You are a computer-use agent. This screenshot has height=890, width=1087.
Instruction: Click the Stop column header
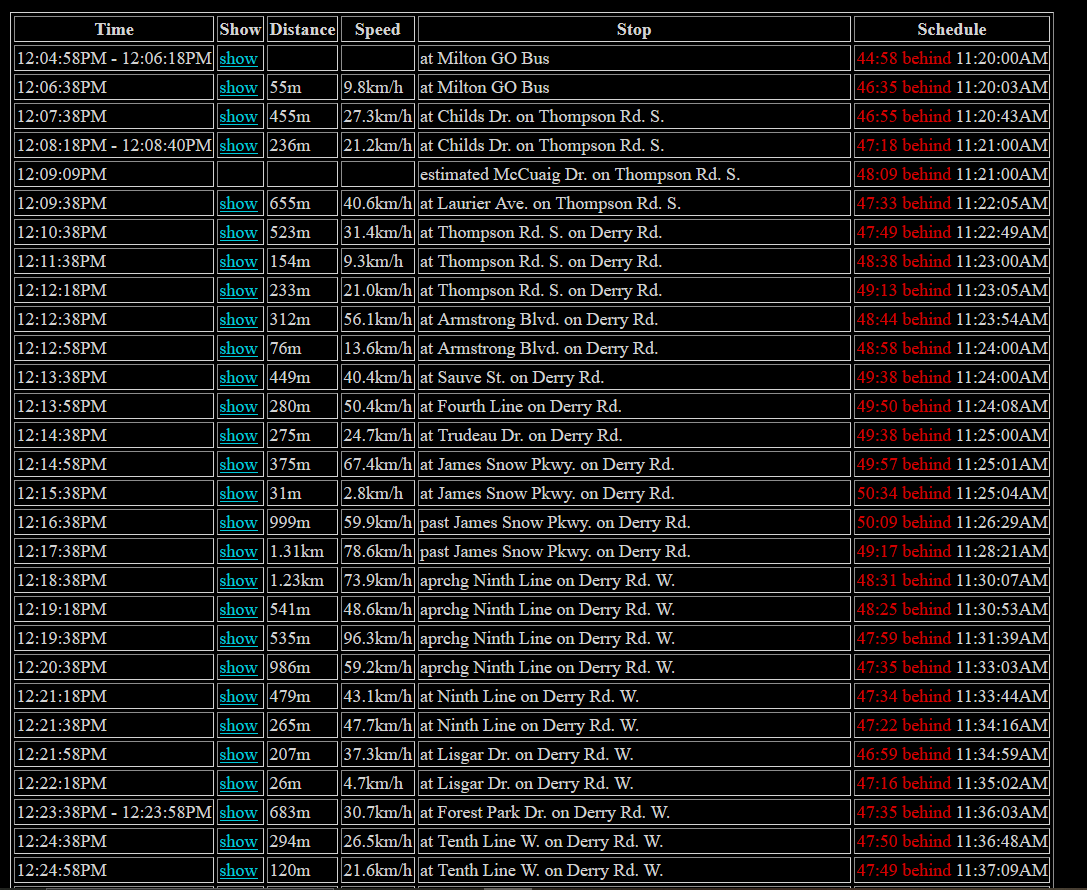click(633, 30)
